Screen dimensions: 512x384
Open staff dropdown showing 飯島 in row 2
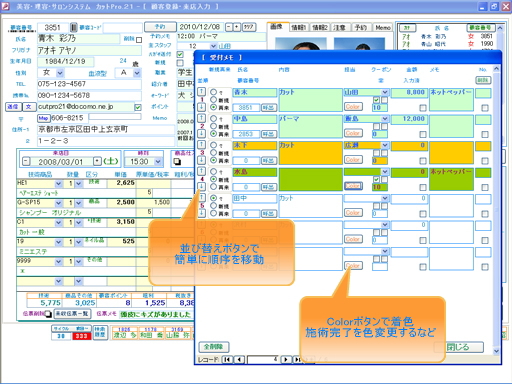click(385, 118)
